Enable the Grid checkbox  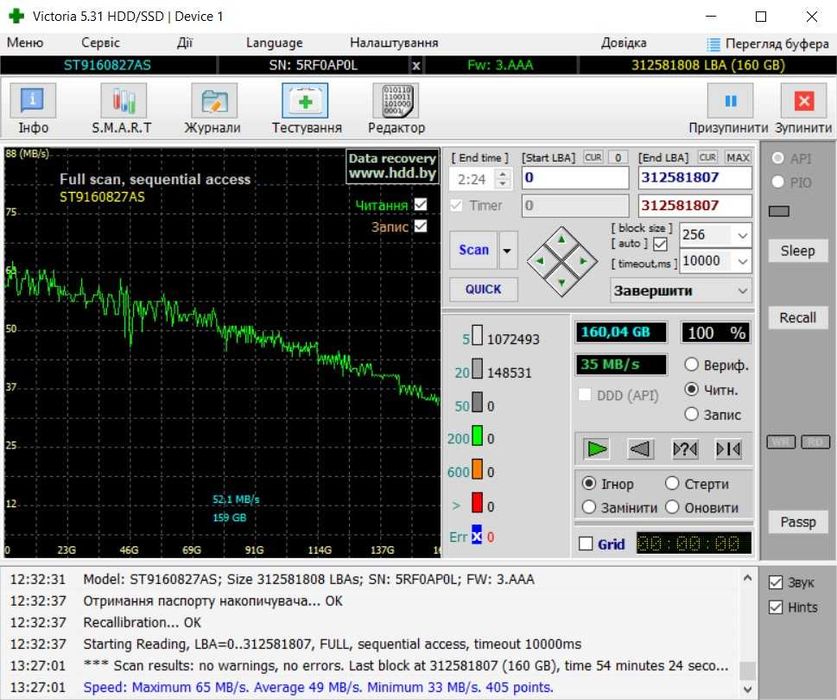pyautogui.click(x=586, y=544)
